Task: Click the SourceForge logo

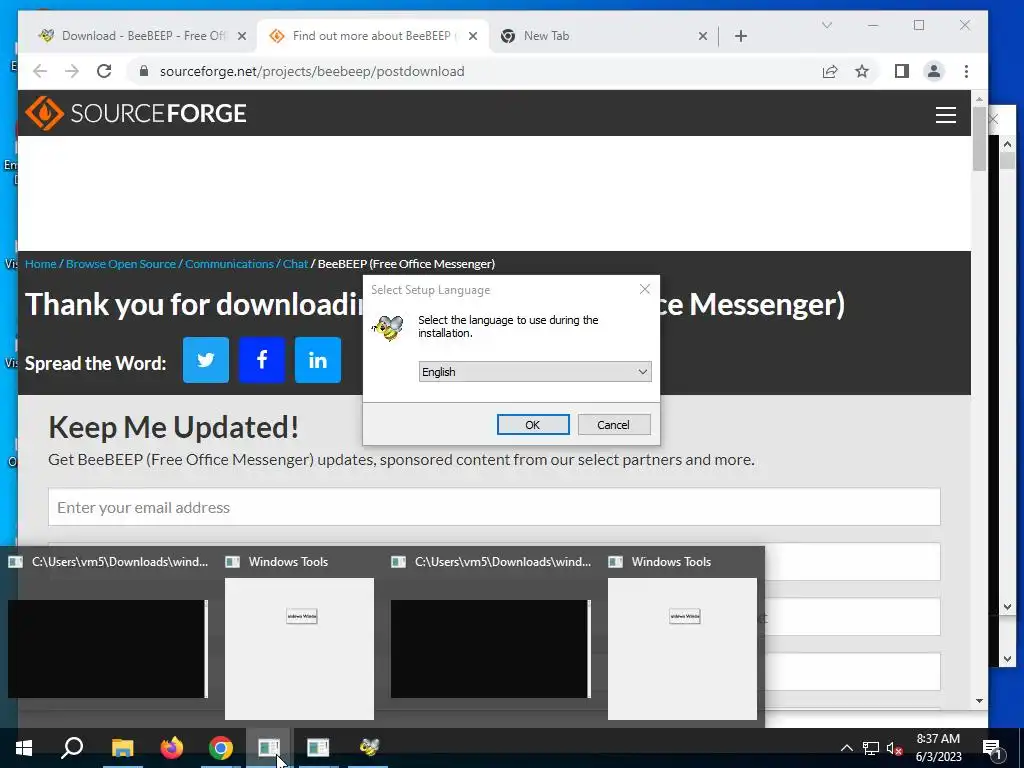Action: point(136,114)
